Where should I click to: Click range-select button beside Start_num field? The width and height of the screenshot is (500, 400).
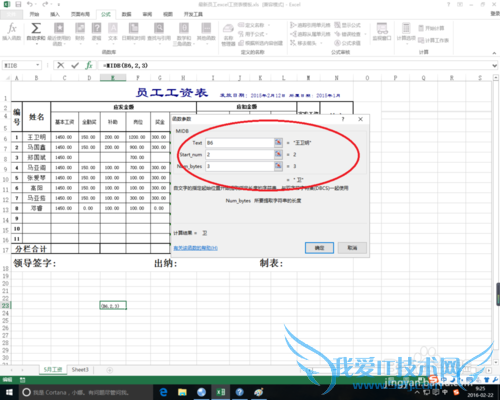point(278,154)
